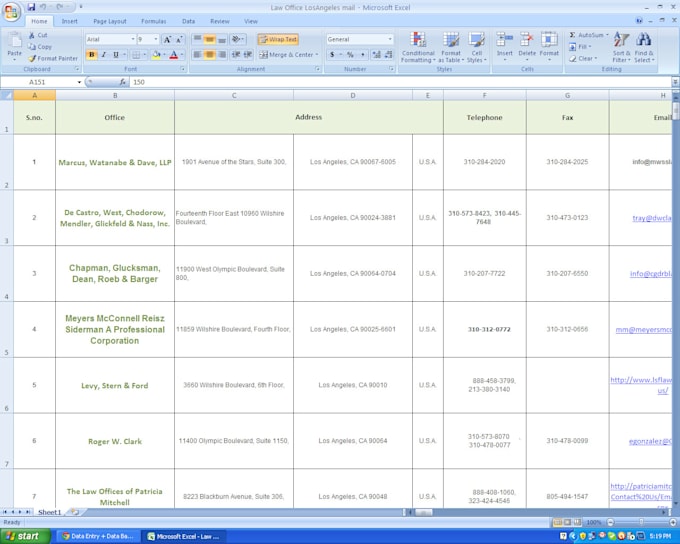Click the Insert Function fx button

[122, 82]
